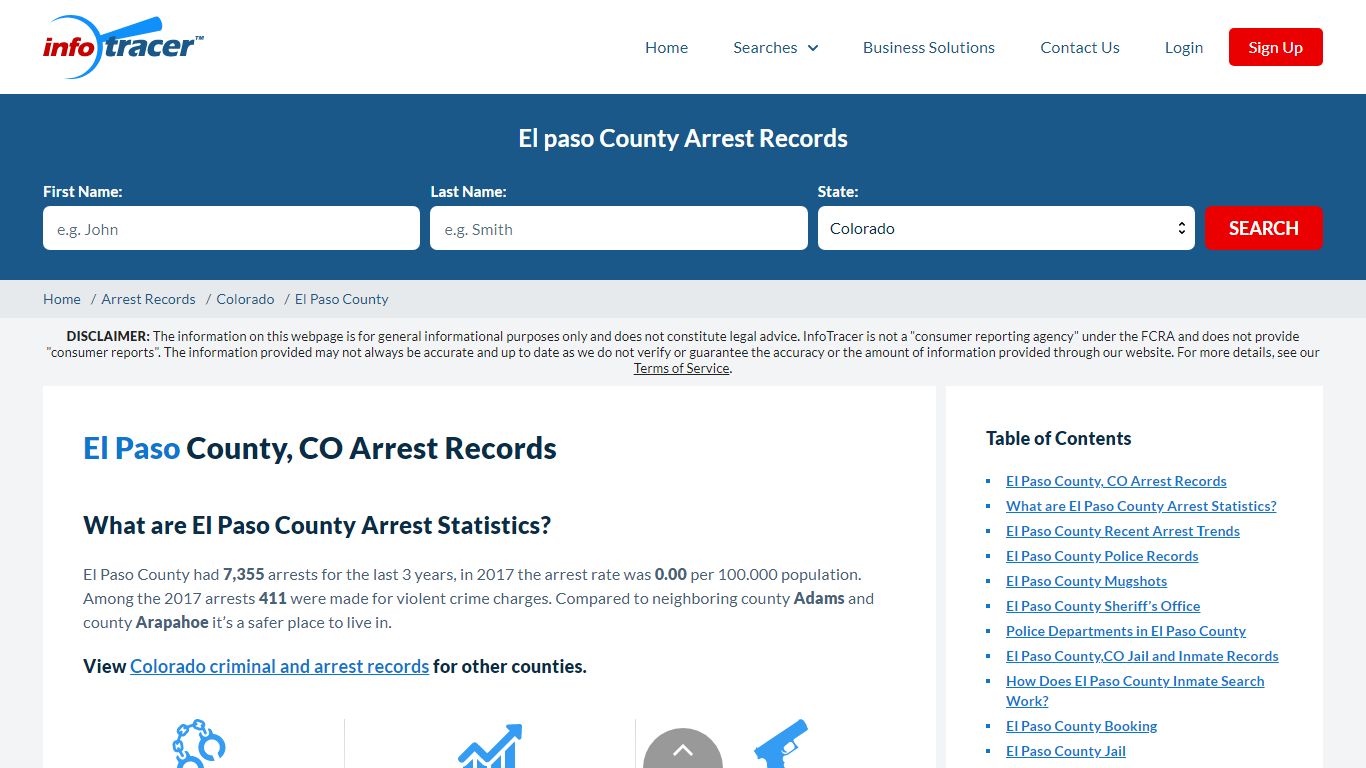Jump to El Paso County Jail section
1366x768 pixels.
(1066, 751)
